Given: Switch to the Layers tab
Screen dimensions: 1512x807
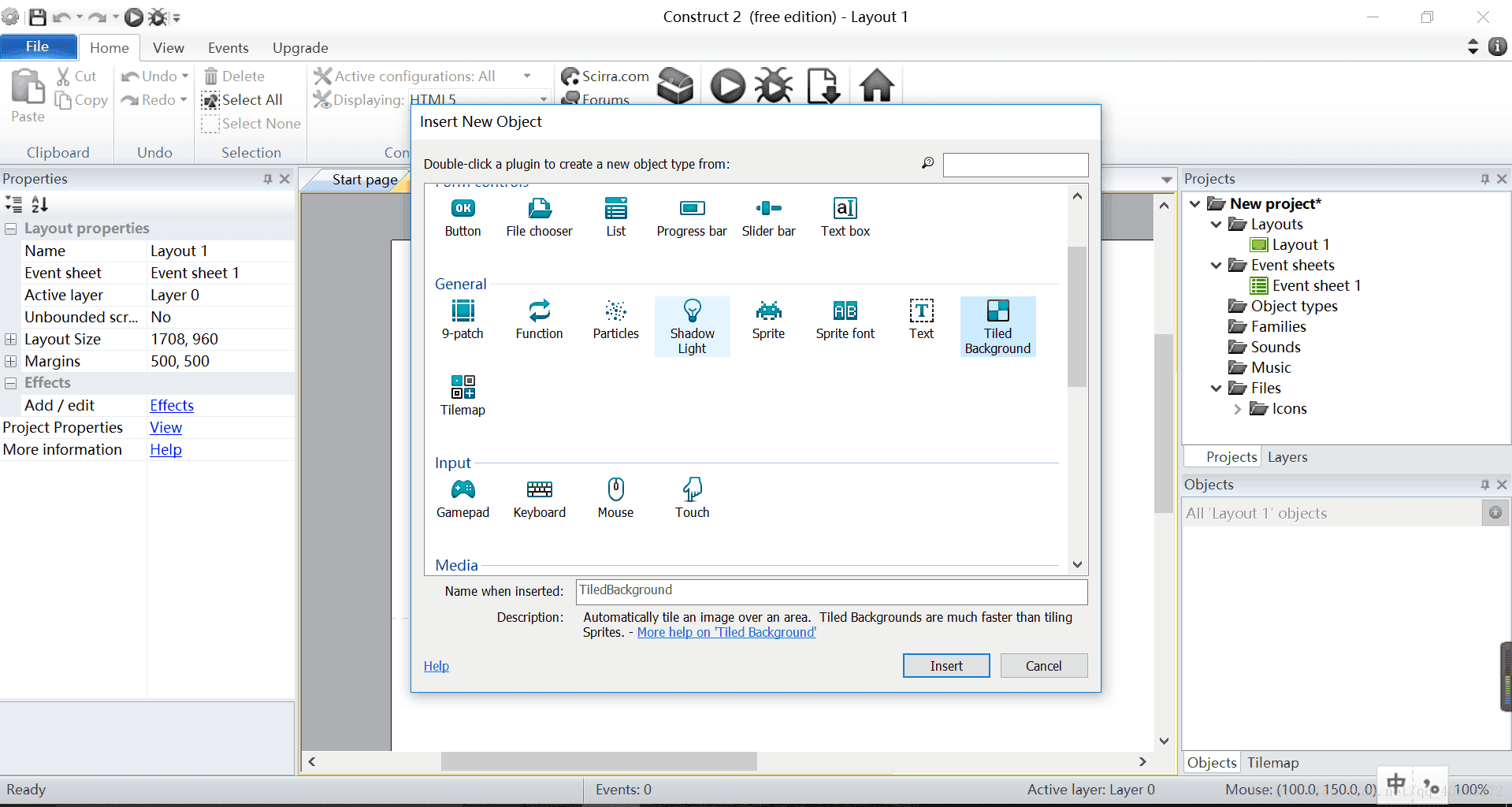Looking at the screenshot, I should coord(1287,457).
